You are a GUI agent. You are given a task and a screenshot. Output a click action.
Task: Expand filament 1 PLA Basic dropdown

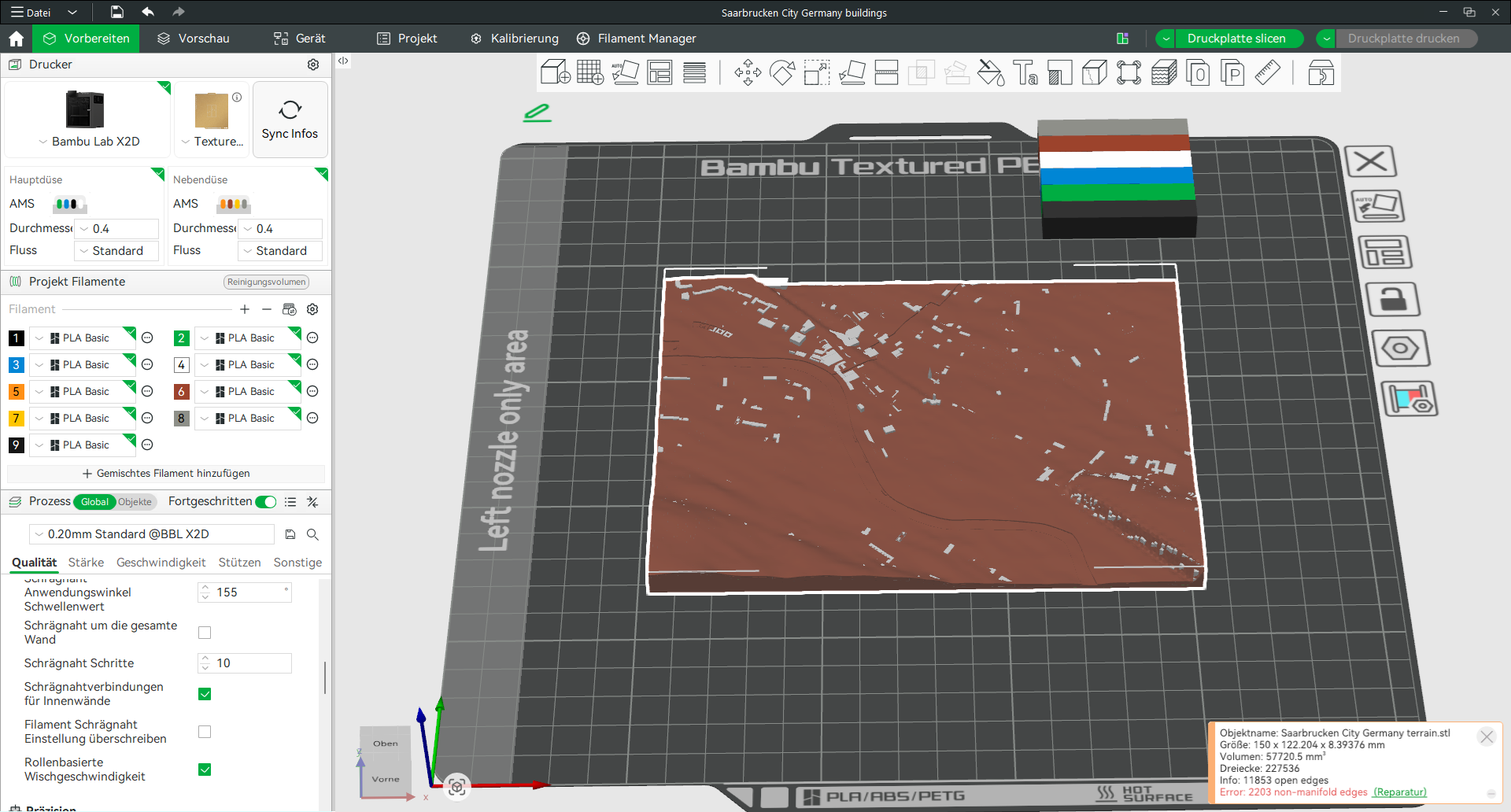point(83,338)
